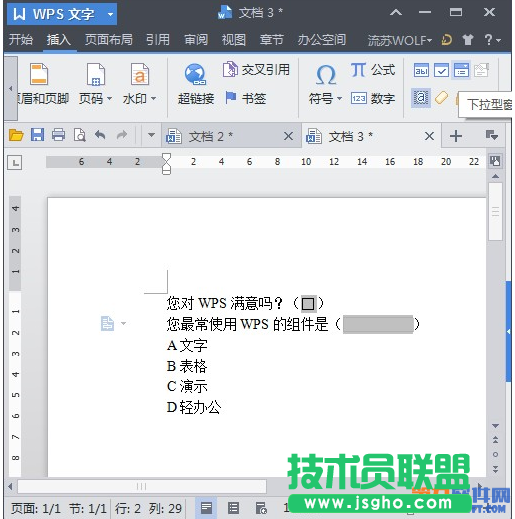This screenshot has width=515, height=519.
Task: Click the form field options icon
Action: [x=481, y=70]
